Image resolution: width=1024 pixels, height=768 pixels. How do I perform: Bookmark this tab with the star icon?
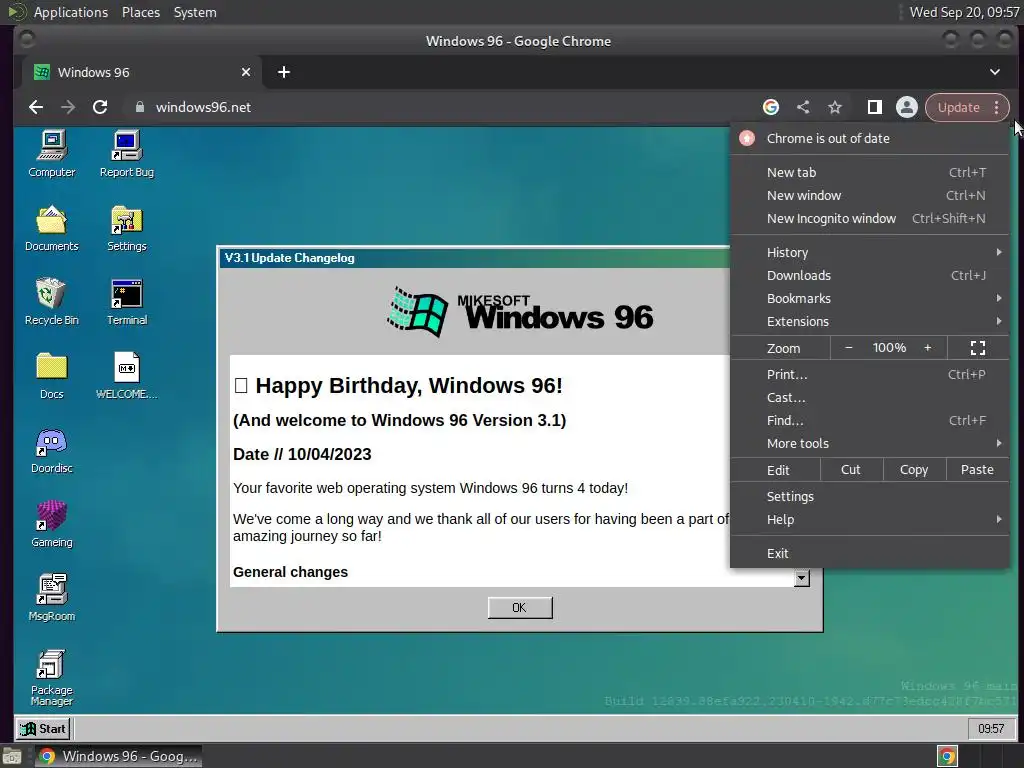tap(835, 107)
